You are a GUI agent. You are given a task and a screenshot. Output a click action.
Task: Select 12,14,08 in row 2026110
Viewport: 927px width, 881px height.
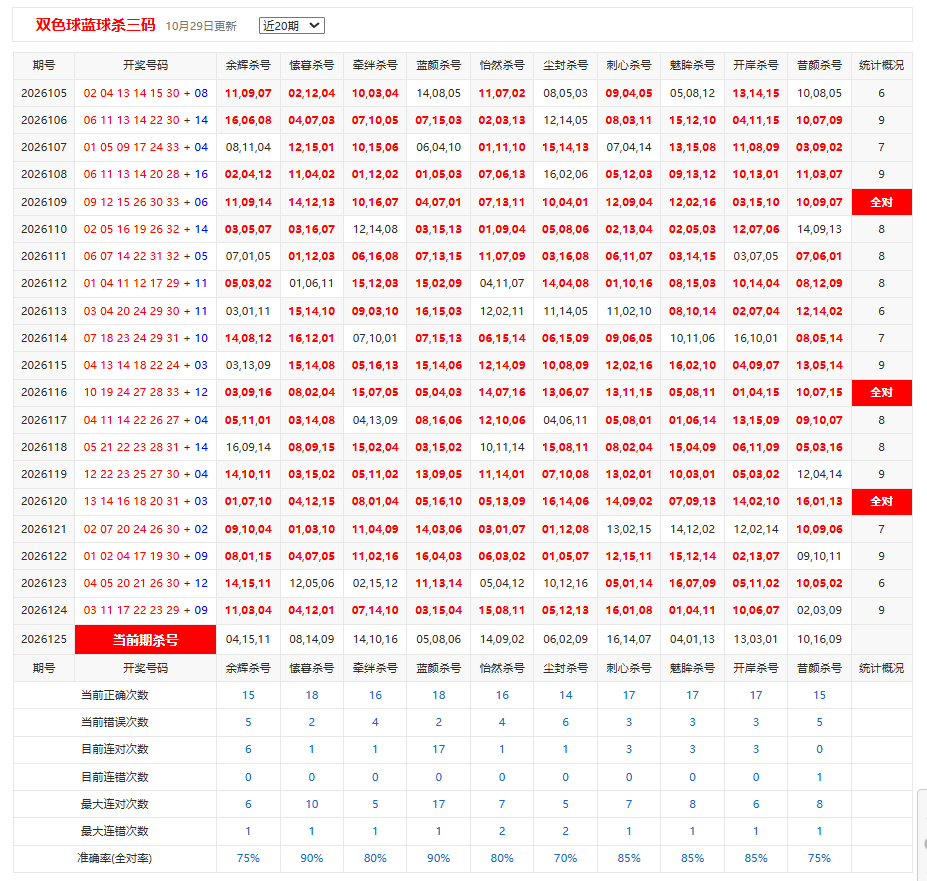pyautogui.click(x=375, y=229)
